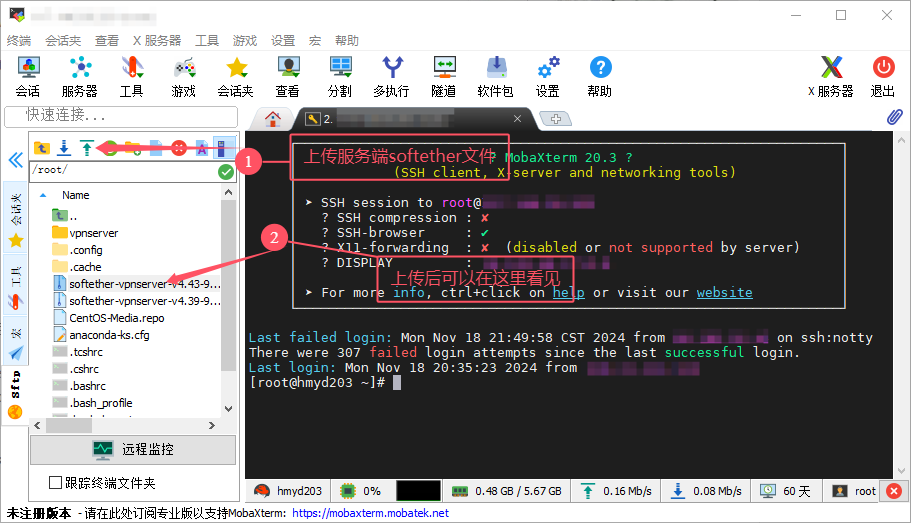This screenshot has height=523, width=911.
Task: Collapse the sidebar with double chevron
Action: (15, 160)
